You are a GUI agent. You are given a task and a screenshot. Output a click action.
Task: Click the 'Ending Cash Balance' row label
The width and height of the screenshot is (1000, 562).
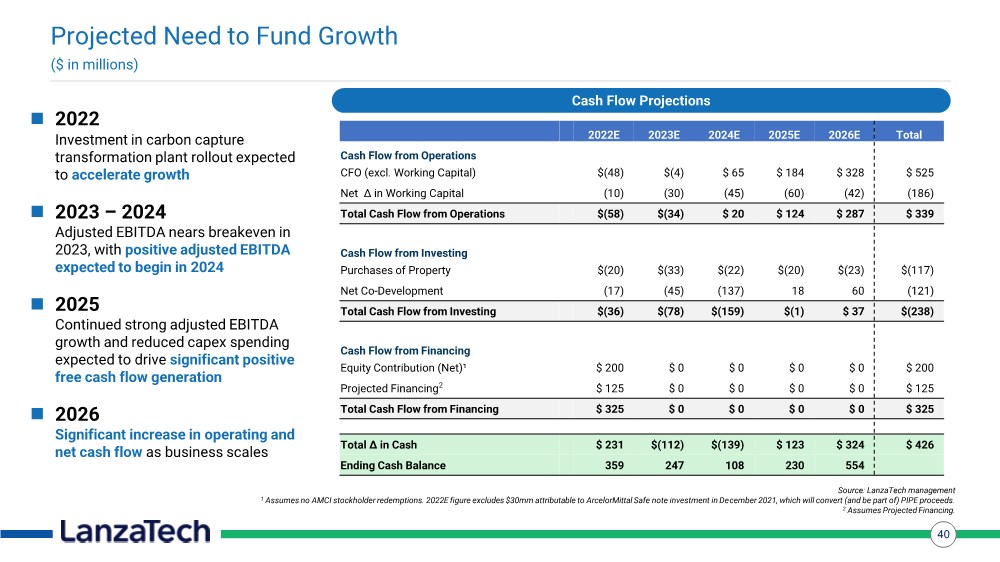pos(393,465)
